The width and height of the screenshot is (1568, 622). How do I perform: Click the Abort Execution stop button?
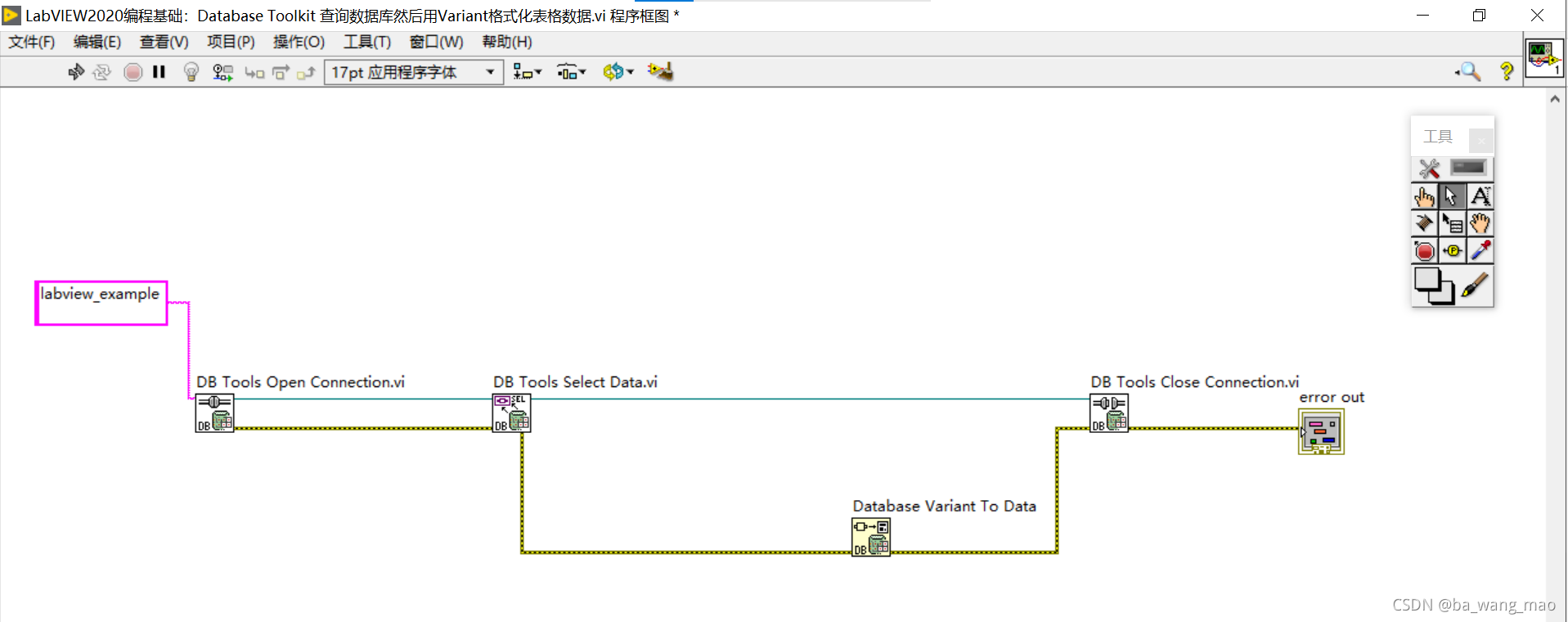click(133, 72)
